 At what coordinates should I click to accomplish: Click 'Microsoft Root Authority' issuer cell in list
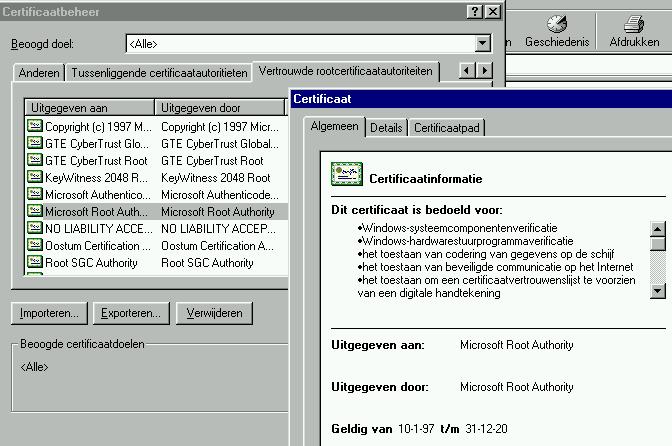[218, 212]
